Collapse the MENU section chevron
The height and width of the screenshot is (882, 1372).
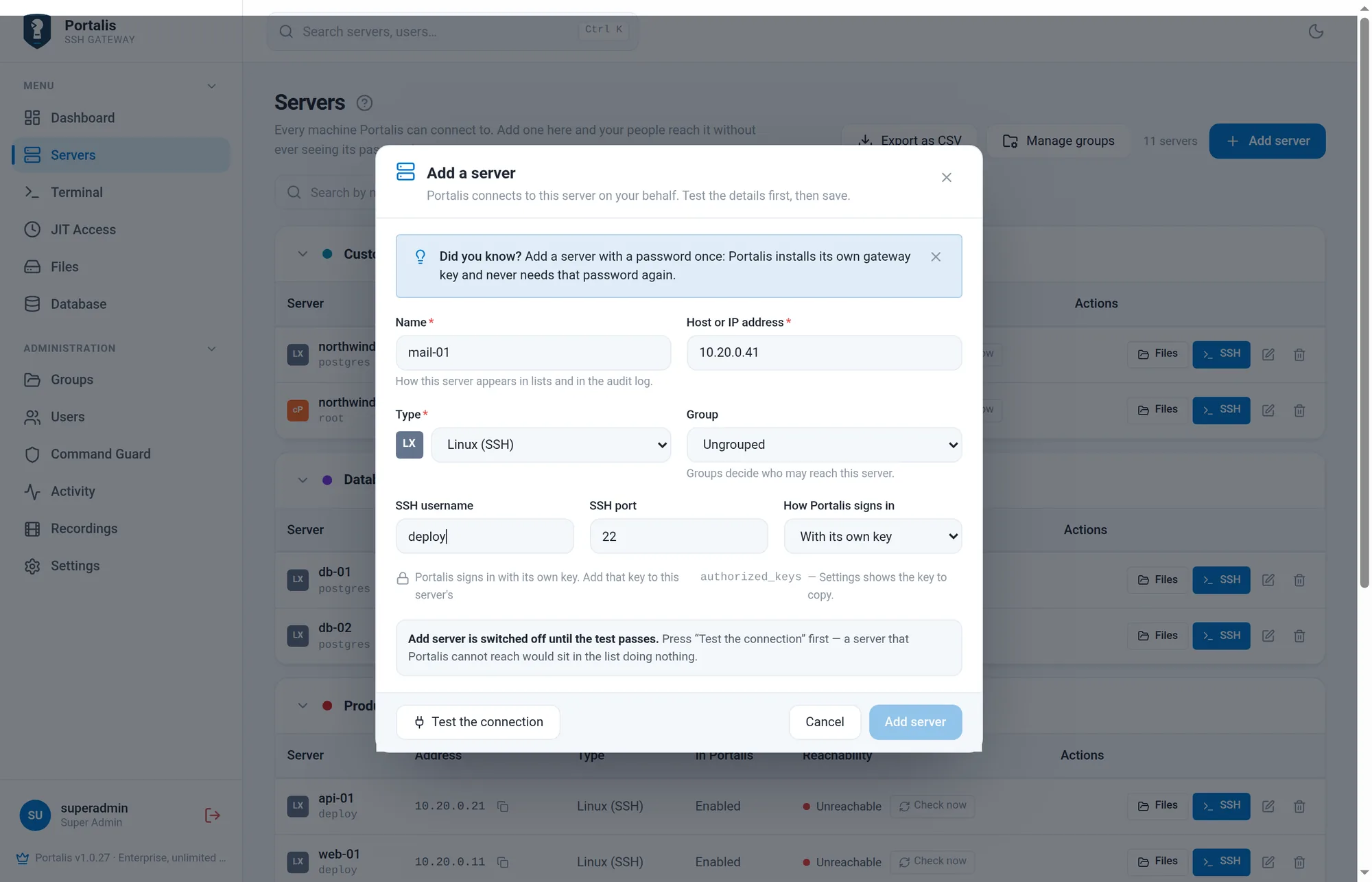point(211,86)
